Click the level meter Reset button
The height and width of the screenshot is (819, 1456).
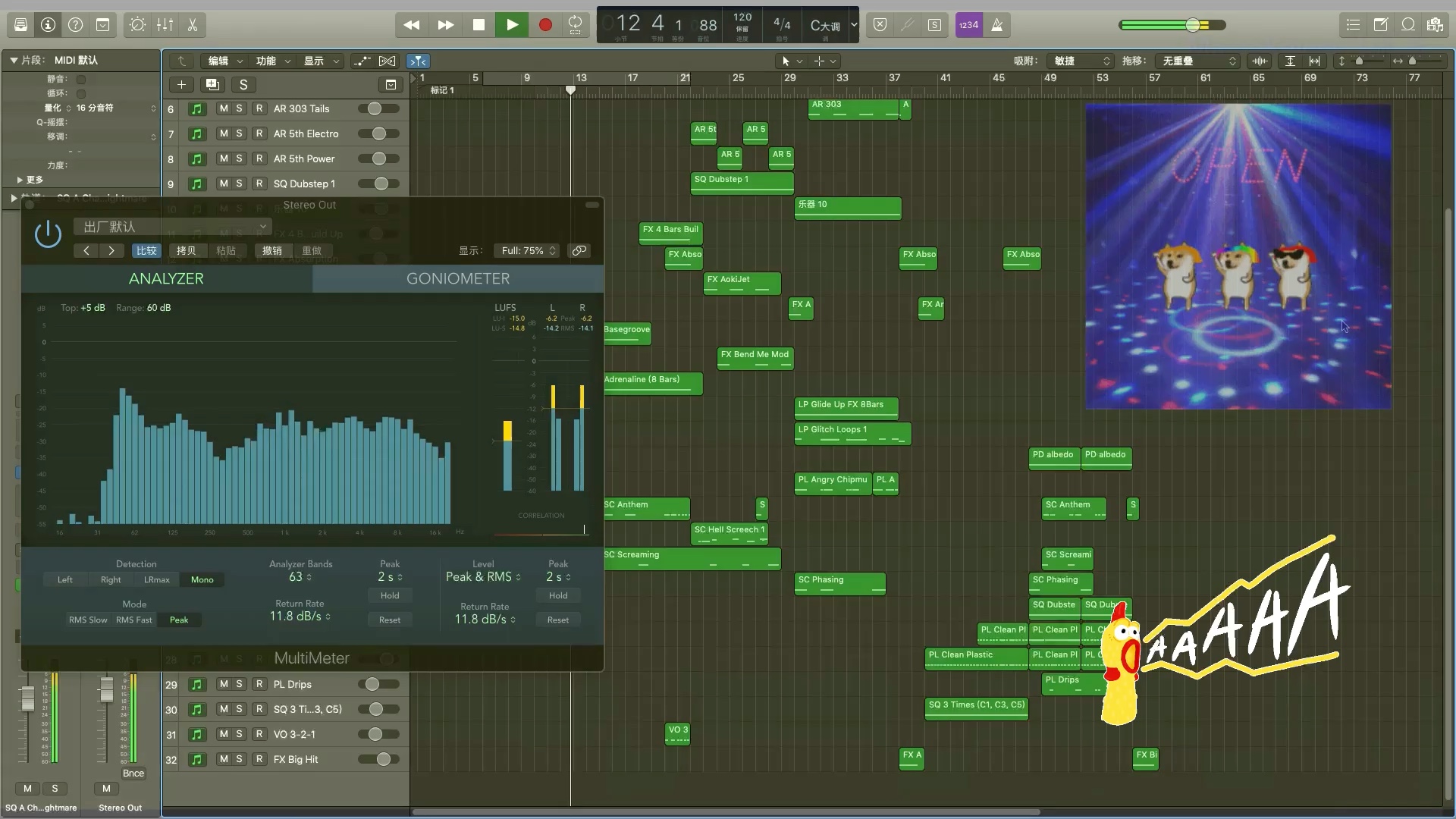(558, 620)
